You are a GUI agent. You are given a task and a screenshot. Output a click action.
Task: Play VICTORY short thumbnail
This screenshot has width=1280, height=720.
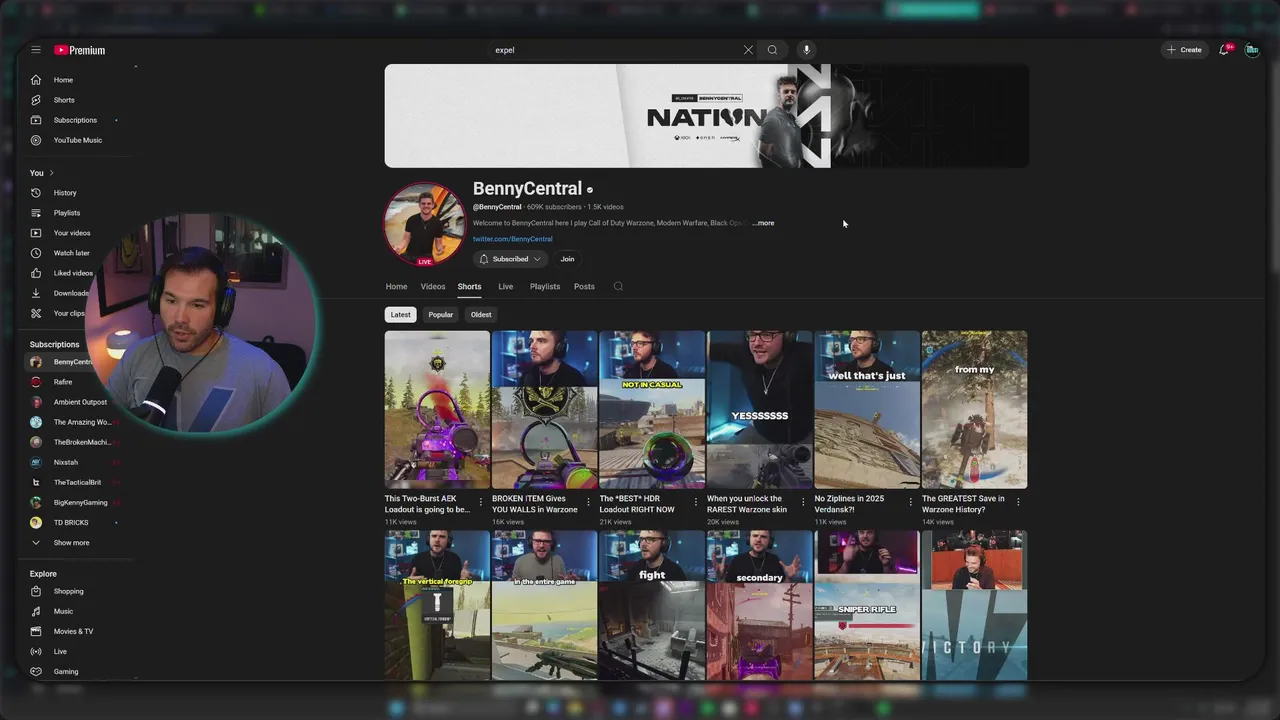click(974, 605)
